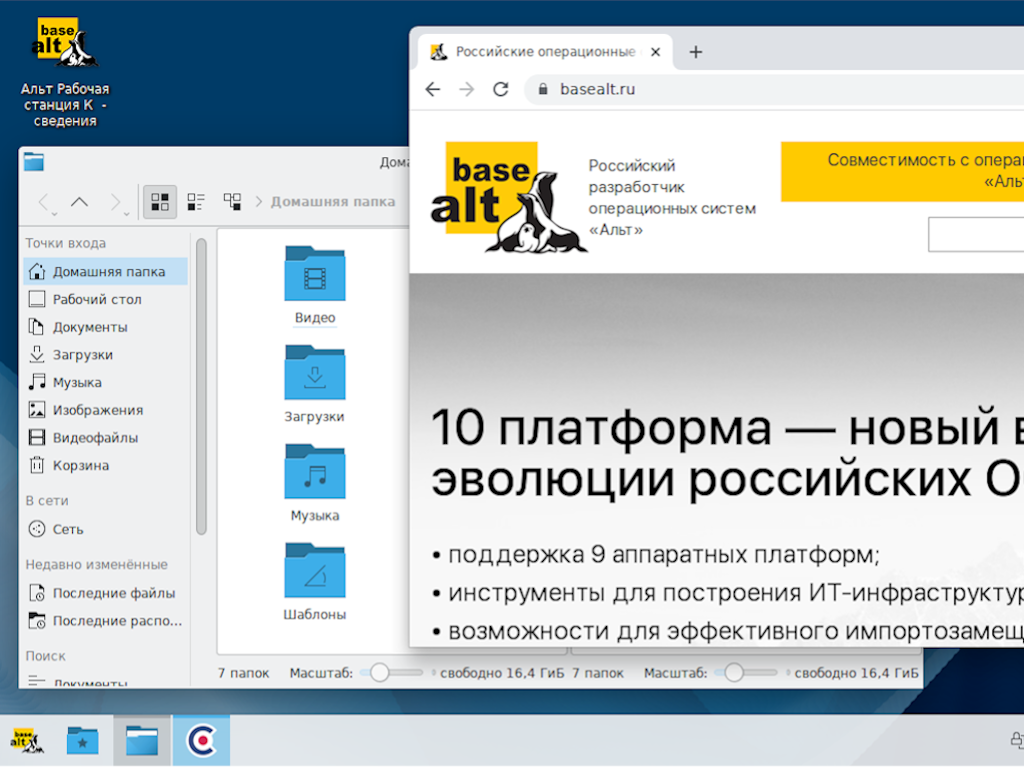1024x768 pixels.
Task: Select Домашняя папка in places sidebar
Action: [x=106, y=271]
